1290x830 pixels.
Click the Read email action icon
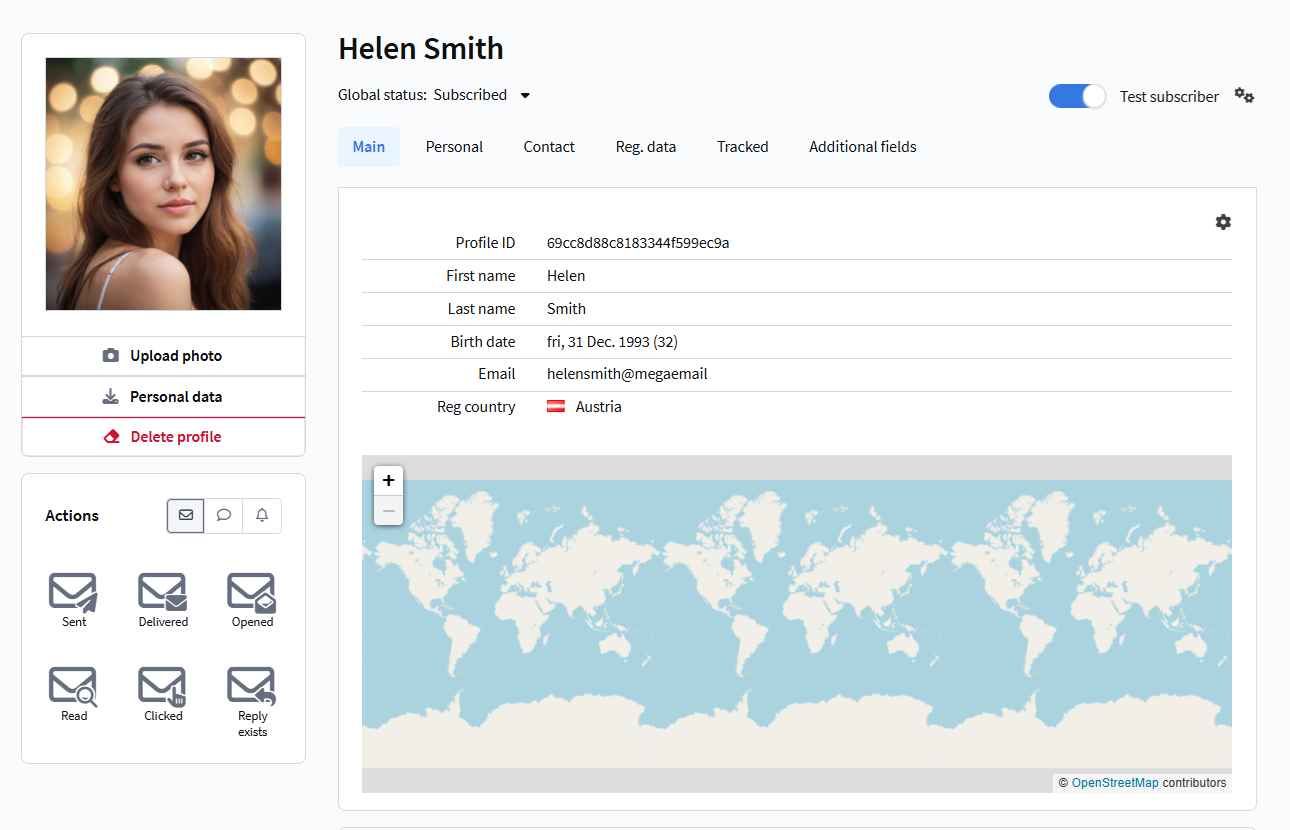74,686
